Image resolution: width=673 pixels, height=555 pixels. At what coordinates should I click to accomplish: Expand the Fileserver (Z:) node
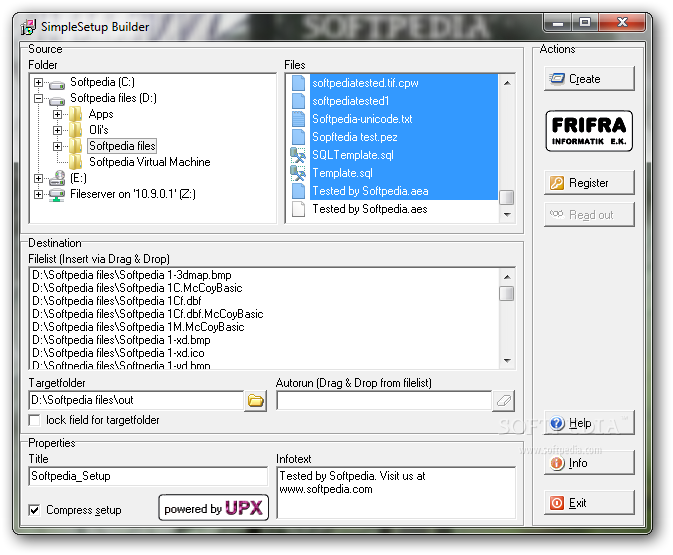coord(39,194)
